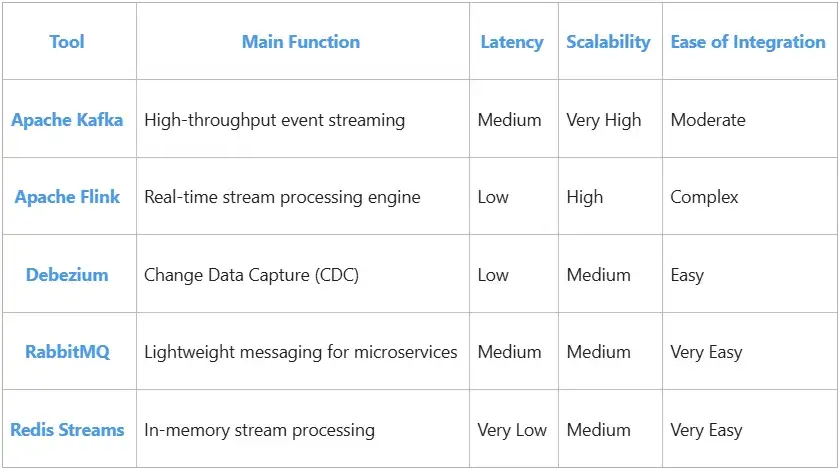The width and height of the screenshot is (839, 469).
Task: Select Real-time stream processing engine text
Action: pyautogui.click(x=282, y=197)
